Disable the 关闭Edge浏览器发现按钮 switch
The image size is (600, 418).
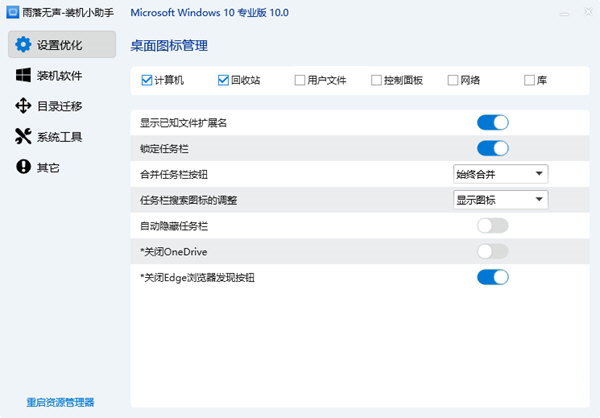click(x=493, y=277)
